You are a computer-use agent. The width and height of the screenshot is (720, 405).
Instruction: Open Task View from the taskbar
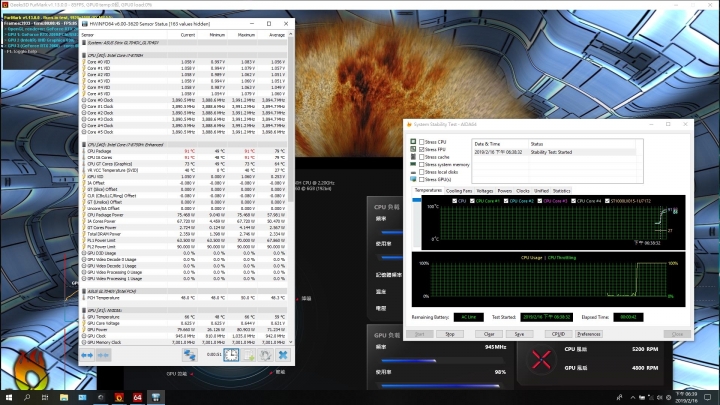(x=45, y=397)
